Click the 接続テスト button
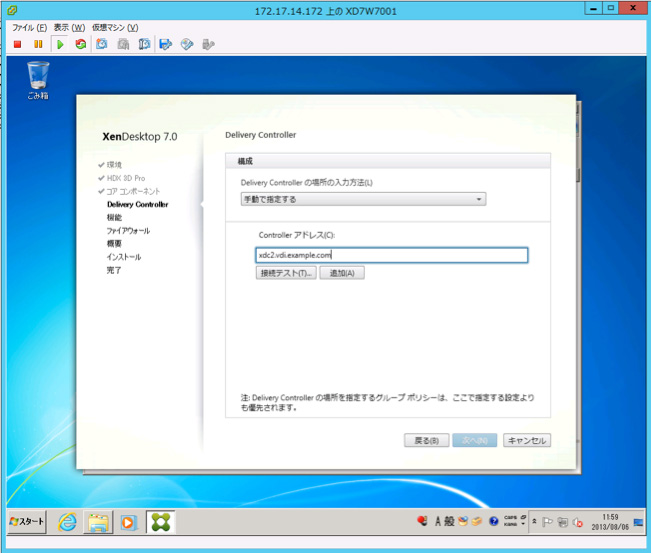652x554 pixels. point(286,273)
